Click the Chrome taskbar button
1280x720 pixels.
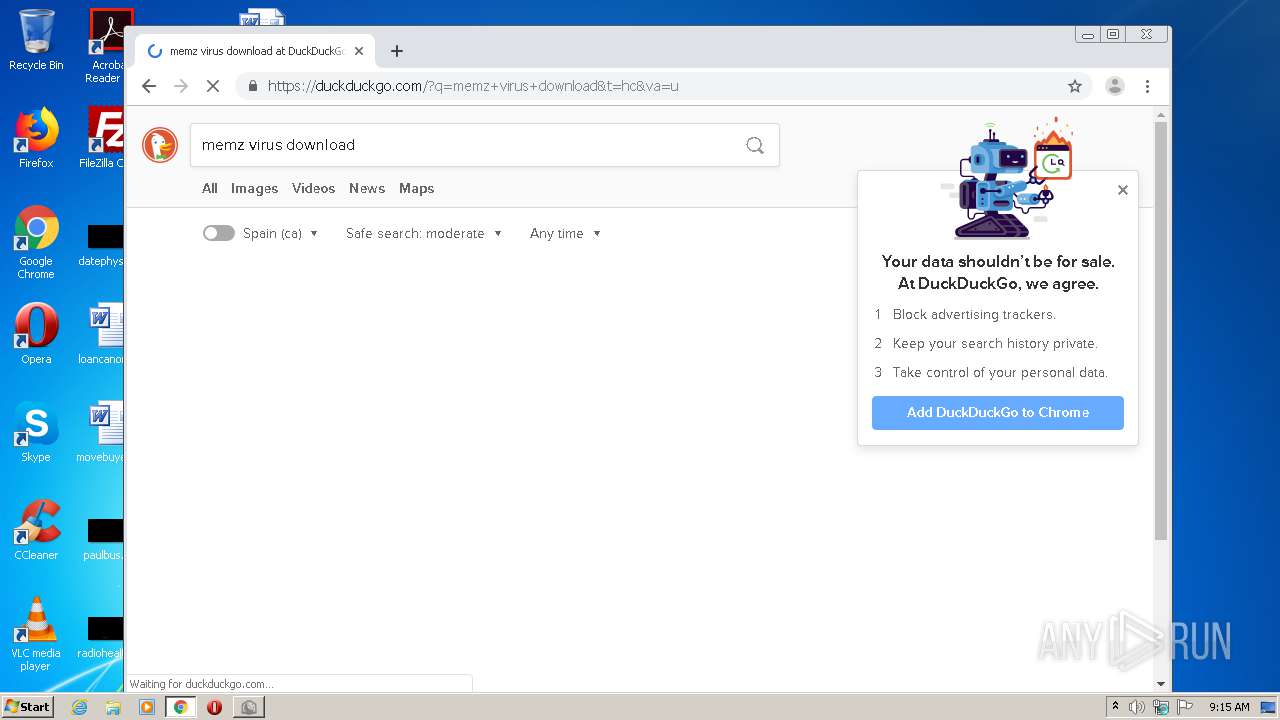pyautogui.click(x=180, y=707)
